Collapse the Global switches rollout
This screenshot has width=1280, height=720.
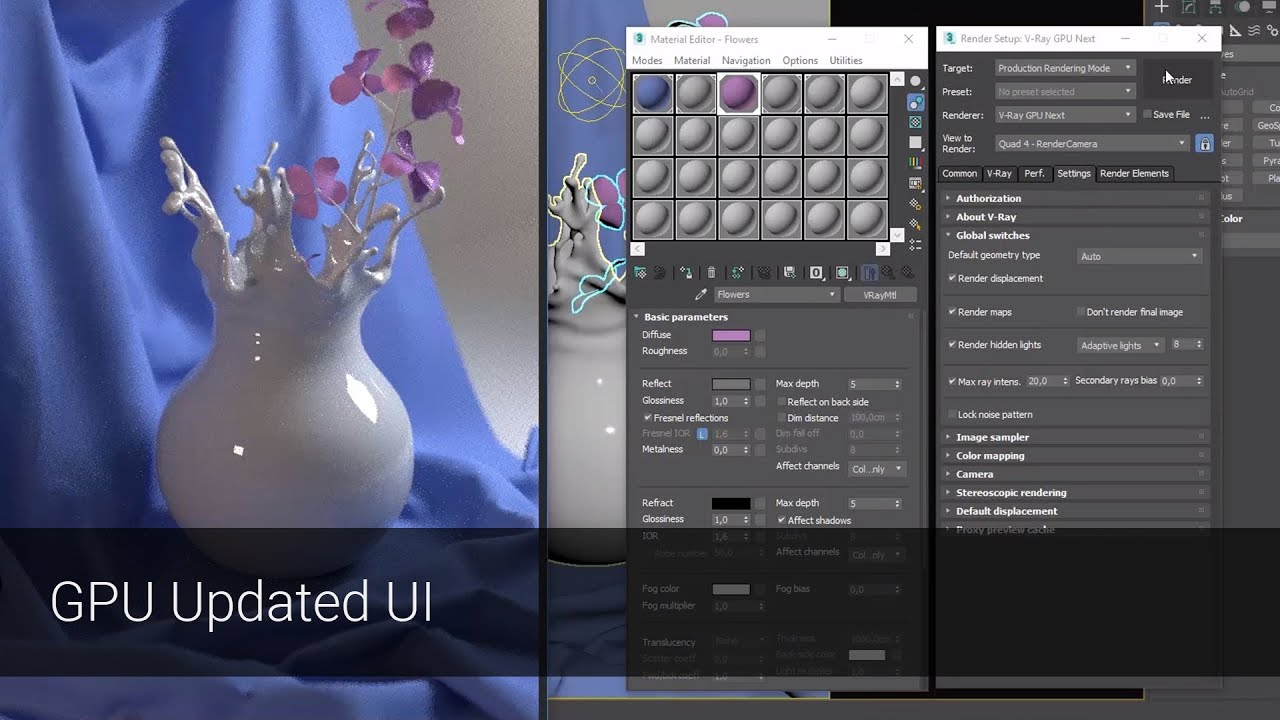point(1075,236)
